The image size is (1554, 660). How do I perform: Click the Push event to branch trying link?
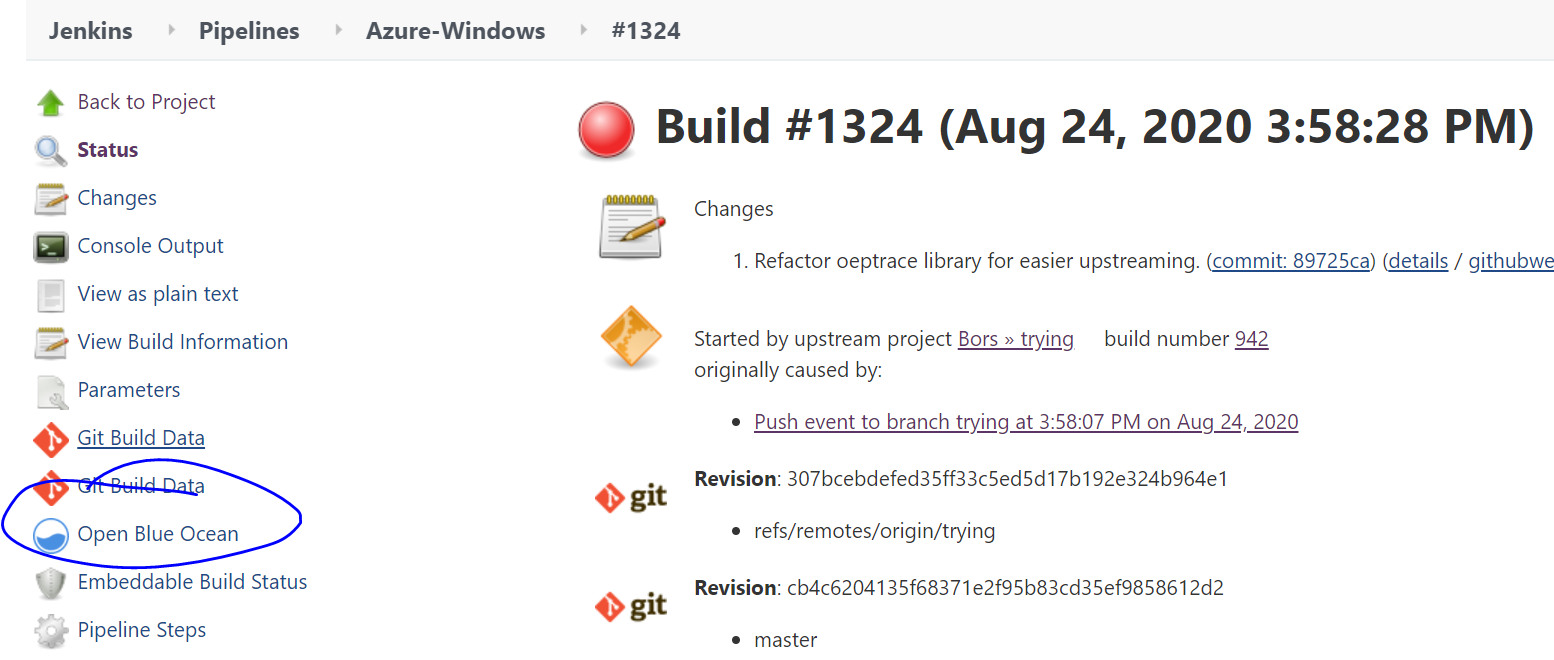[1025, 421]
